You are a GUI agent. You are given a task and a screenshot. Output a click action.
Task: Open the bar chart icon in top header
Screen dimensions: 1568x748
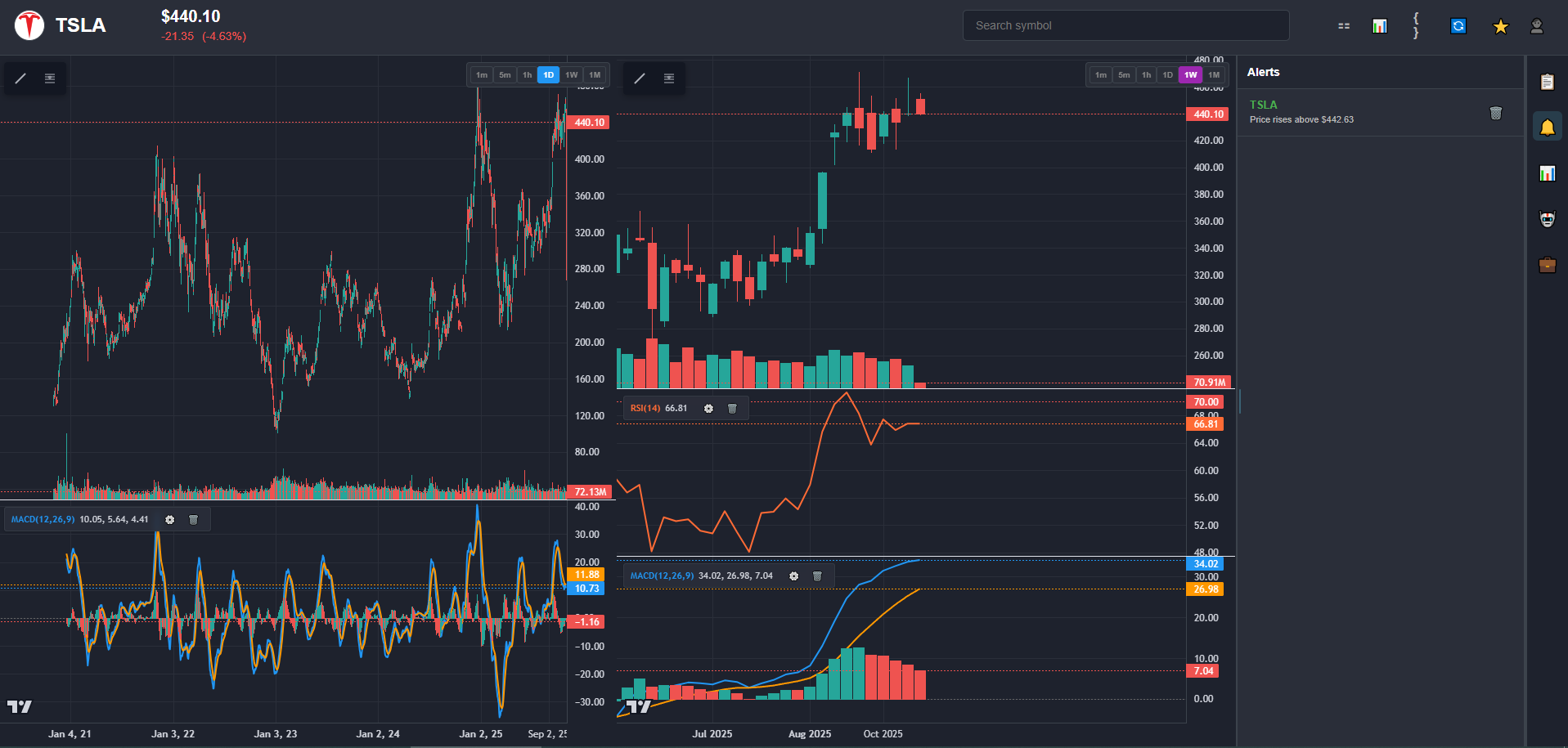pos(1380,26)
